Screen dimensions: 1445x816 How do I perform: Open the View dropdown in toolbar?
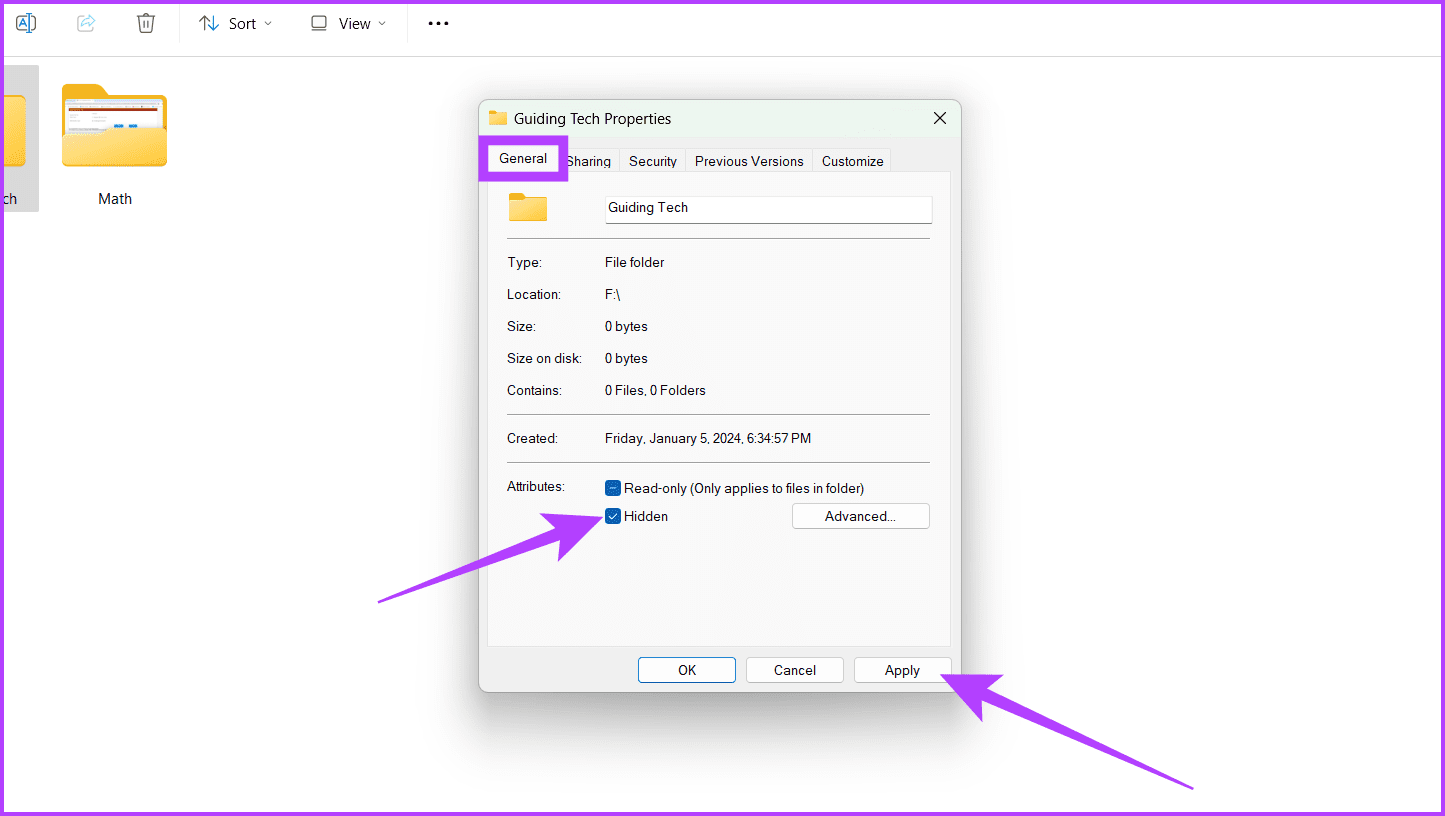coord(348,23)
